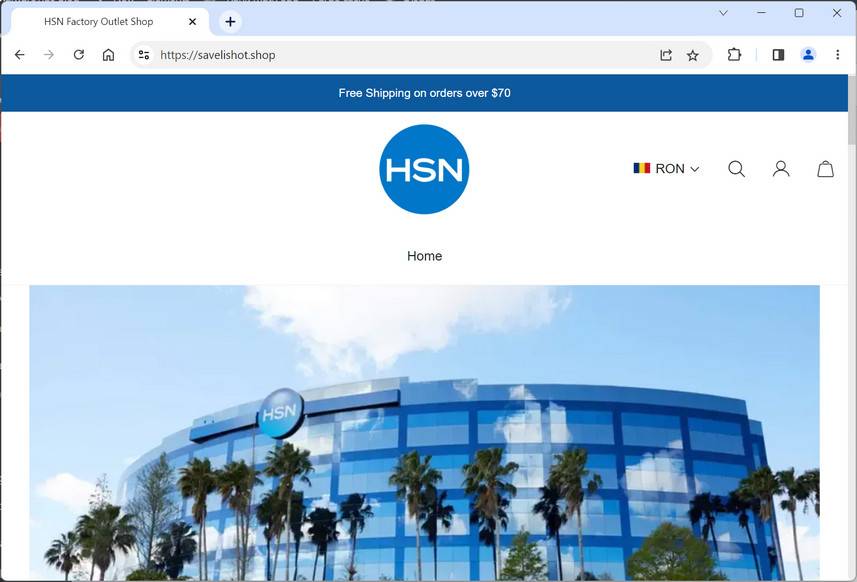
Task: Bookmark this page with the star icon
Action: (692, 55)
